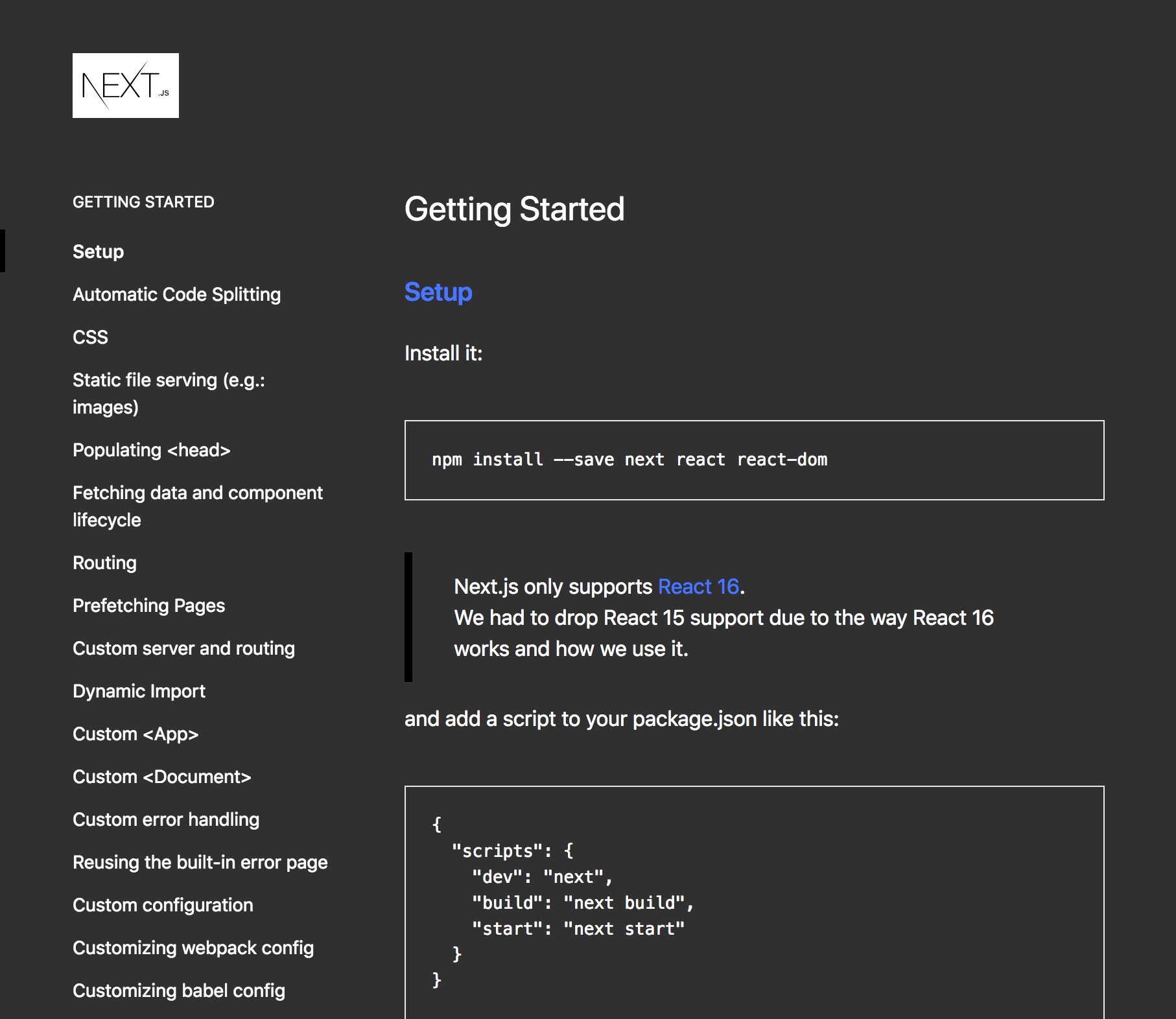Click the Next.js logo
The width and height of the screenshot is (1176, 1019).
click(126, 85)
